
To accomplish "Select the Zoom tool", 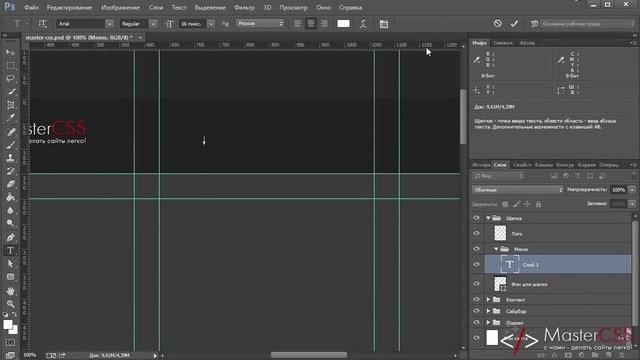I will click(11, 304).
